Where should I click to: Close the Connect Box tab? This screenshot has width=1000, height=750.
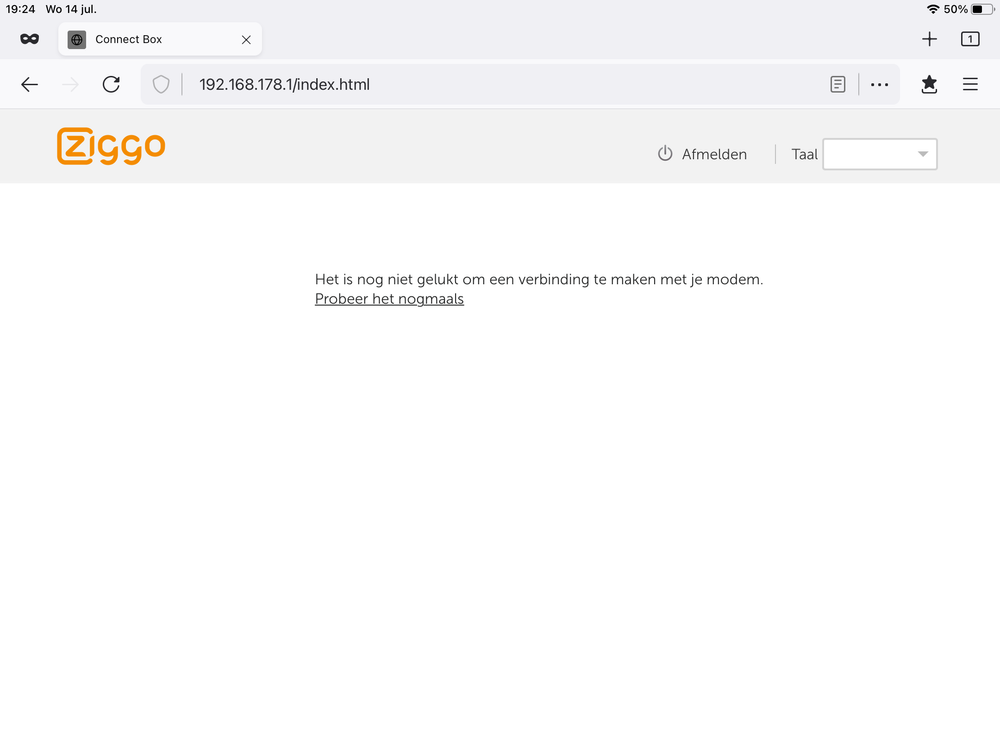(246, 40)
